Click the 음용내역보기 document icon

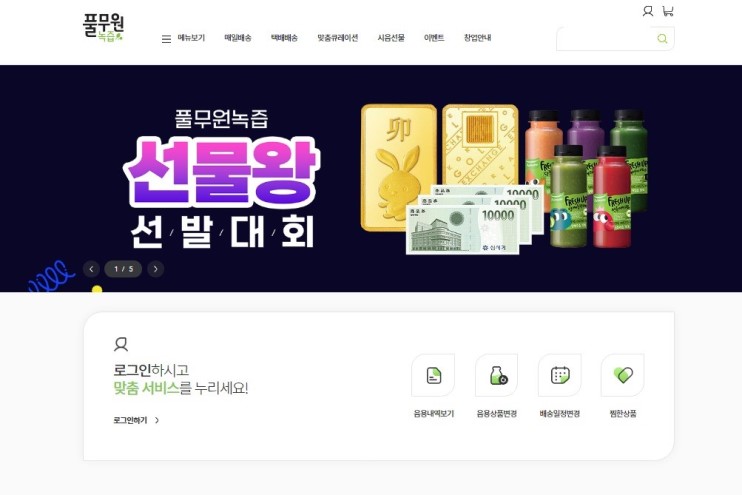point(433,375)
